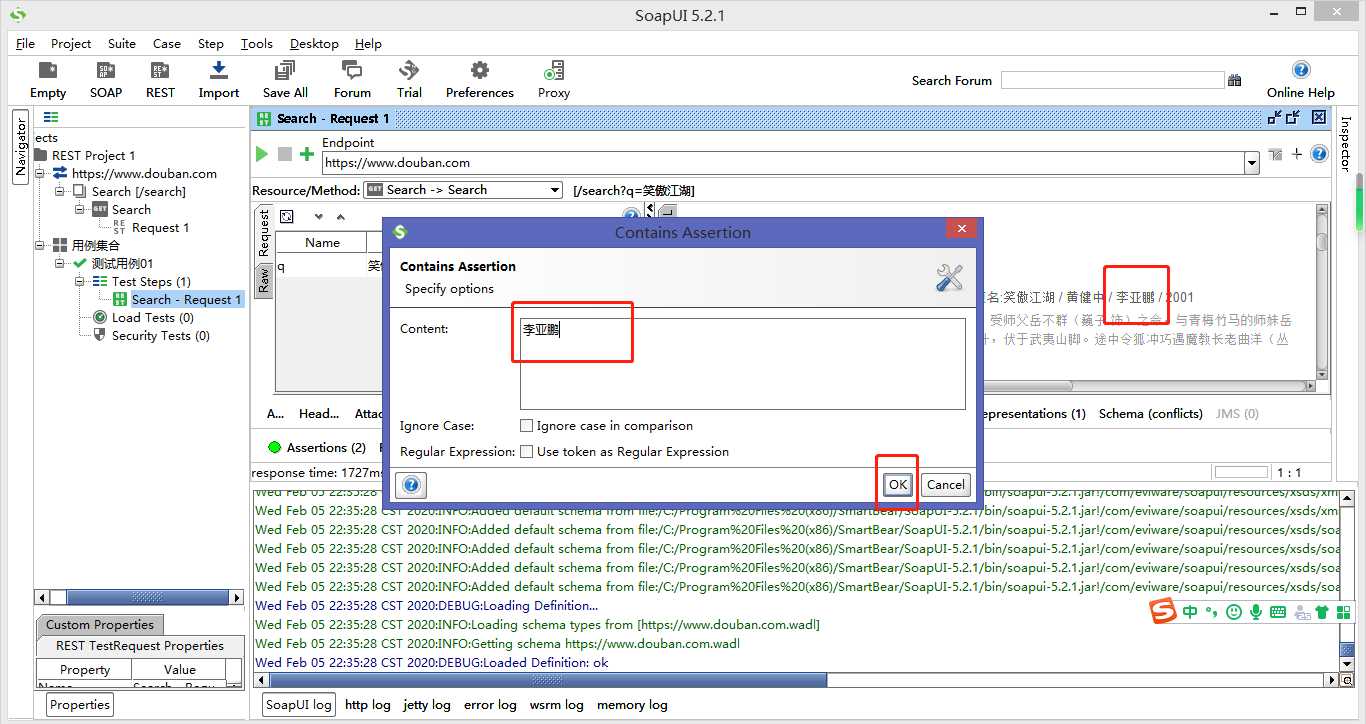Open the Suite menu

tap(122, 43)
